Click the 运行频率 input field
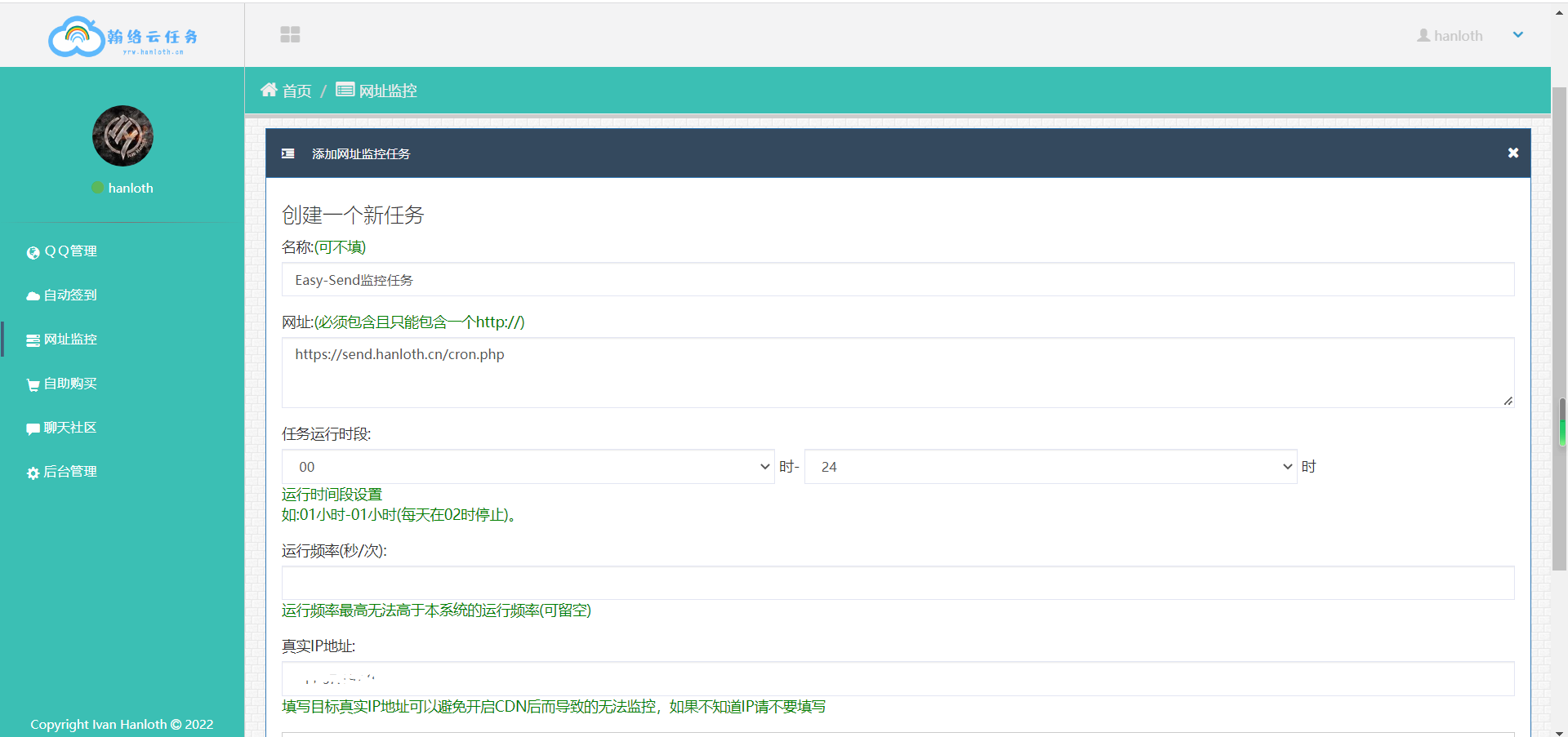 898,584
